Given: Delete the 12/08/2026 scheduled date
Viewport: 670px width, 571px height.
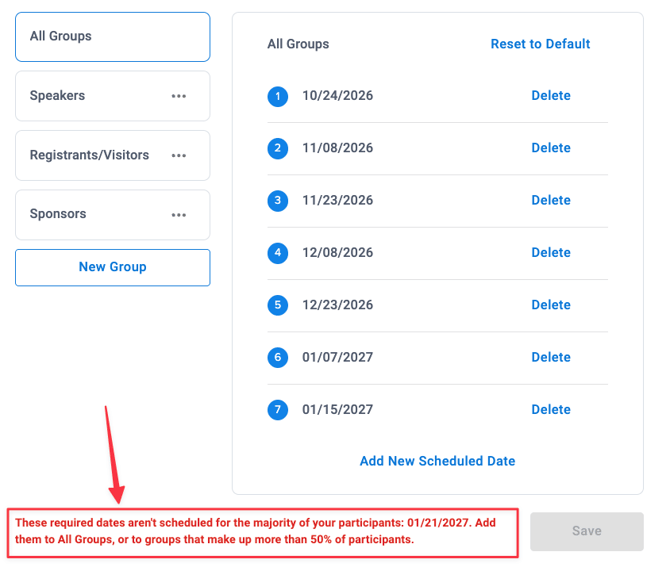Looking at the screenshot, I should 551,253.
